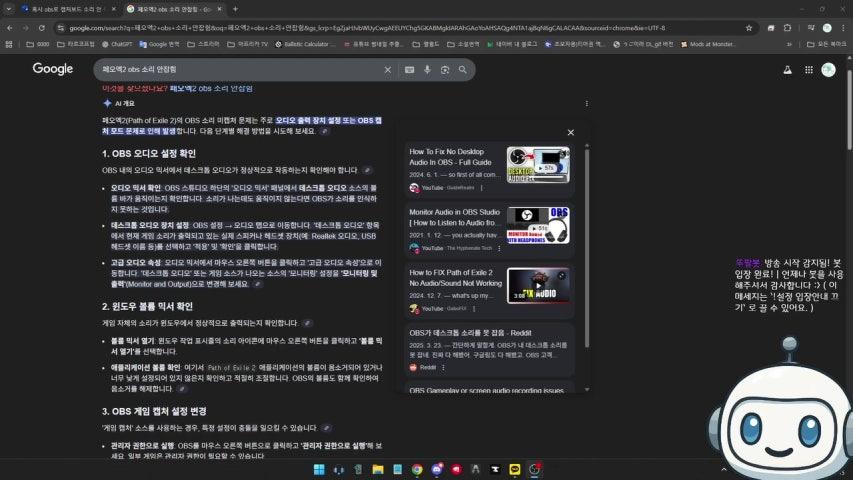Open the Monitor Audio in OBS Studio thumbnail
The width and height of the screenshot is (853, 480).
(x=538, y=225)
